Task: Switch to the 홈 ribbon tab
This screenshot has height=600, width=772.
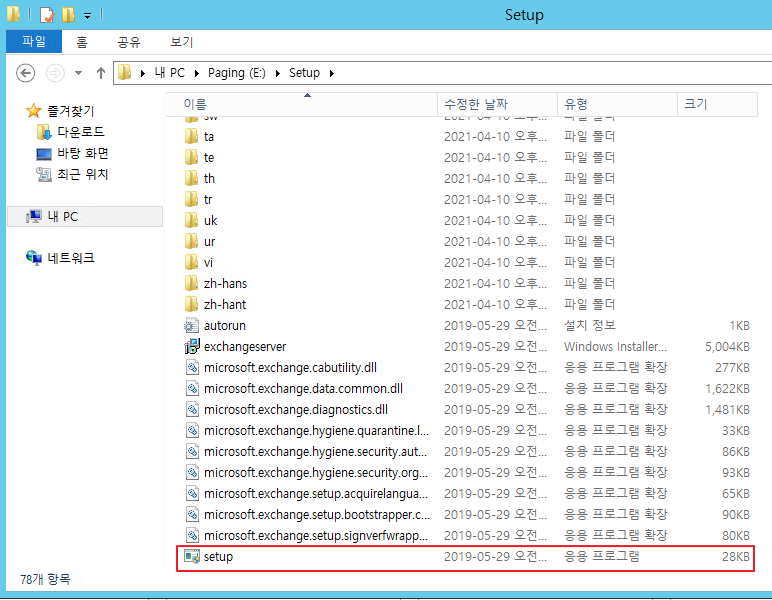Action: (82, 42)
